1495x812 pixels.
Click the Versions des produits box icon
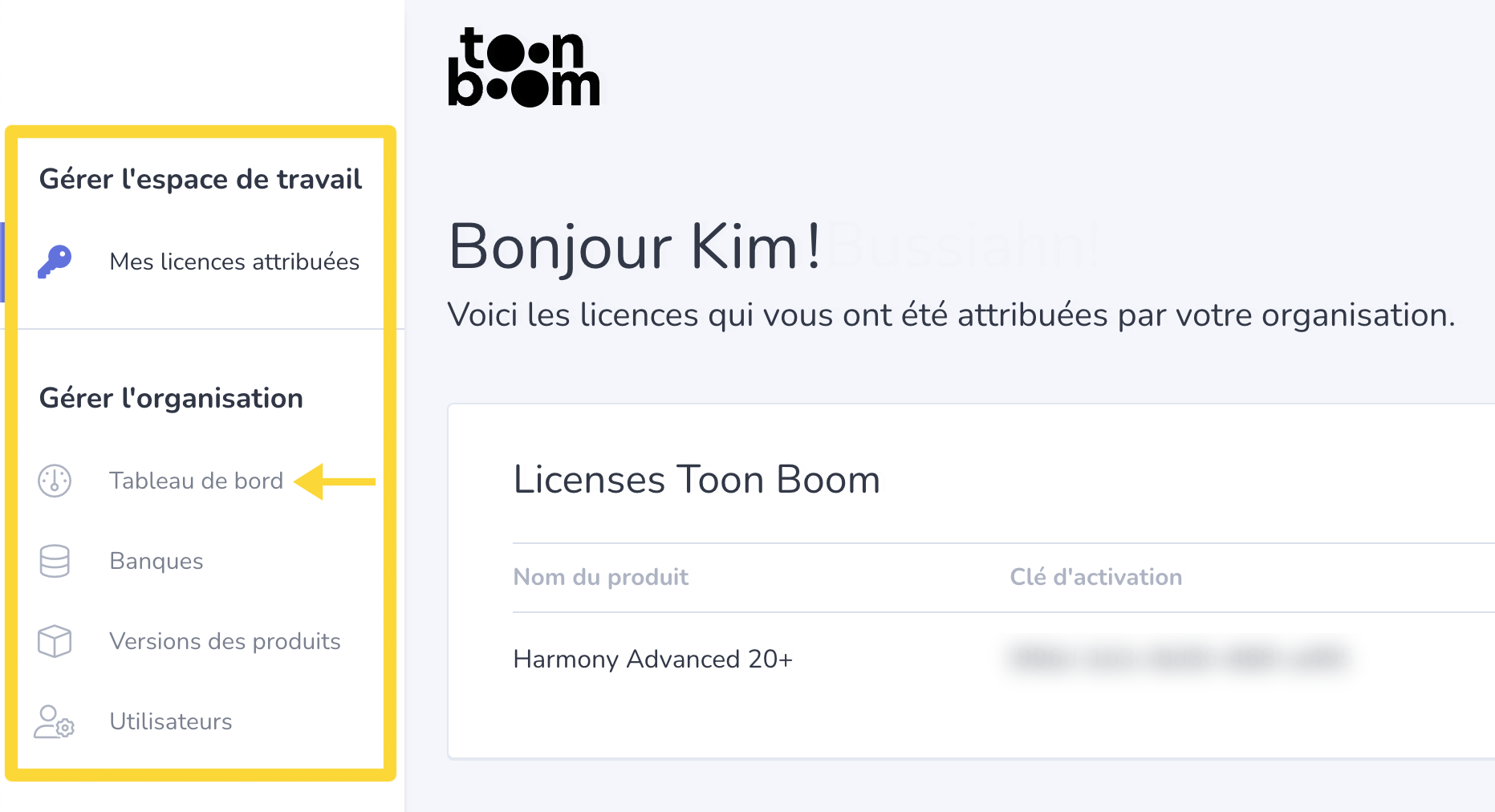point(55,641)
